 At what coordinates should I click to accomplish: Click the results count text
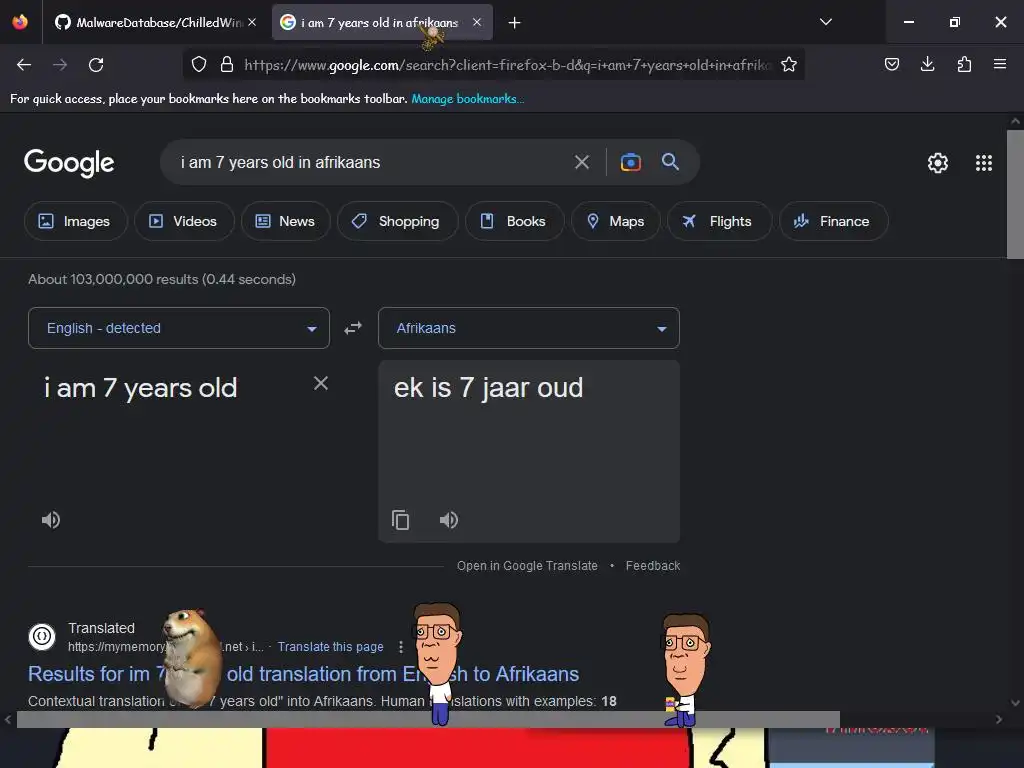(x=162, y=279)
